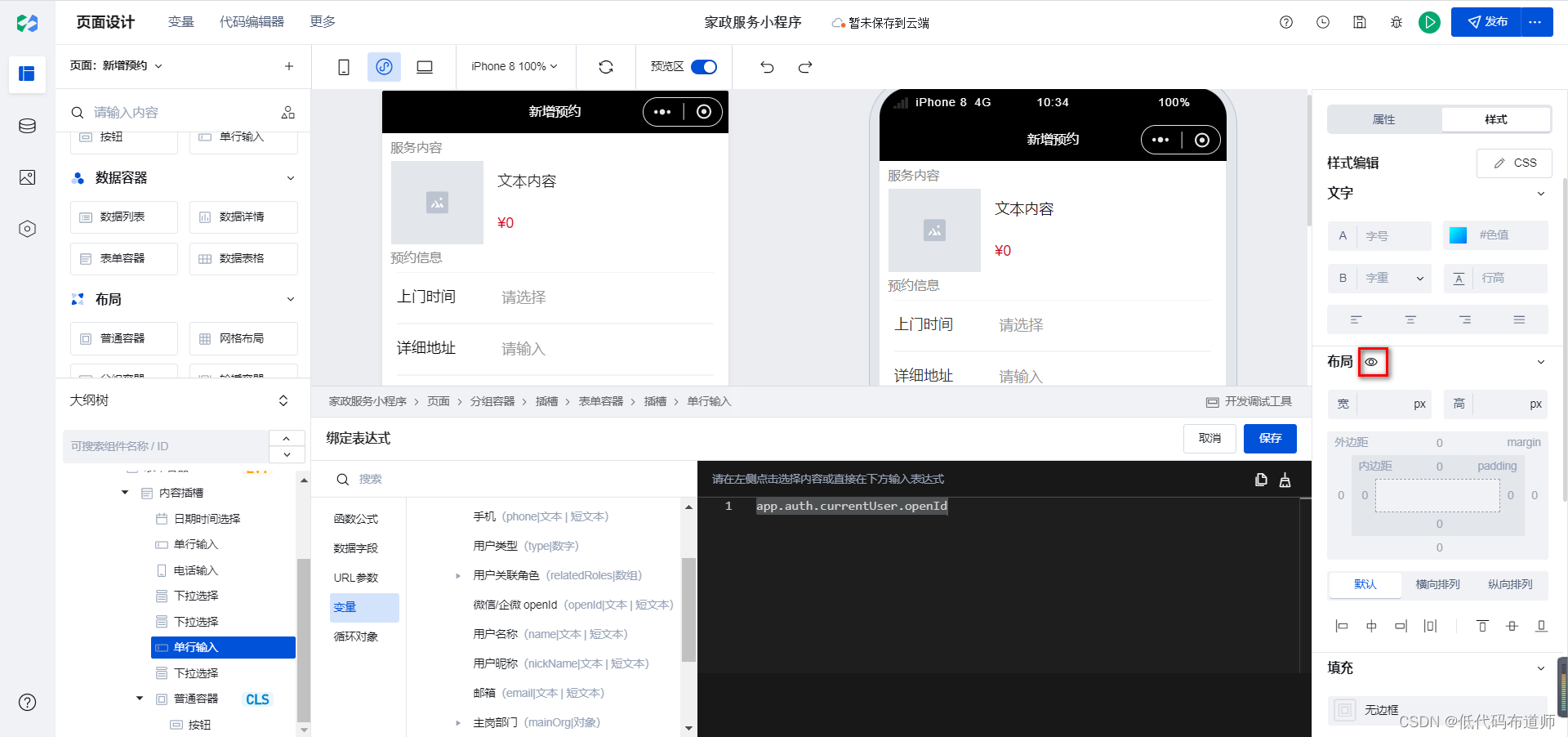Select the loop object category
1568x737 pixels.
[356, 636]
